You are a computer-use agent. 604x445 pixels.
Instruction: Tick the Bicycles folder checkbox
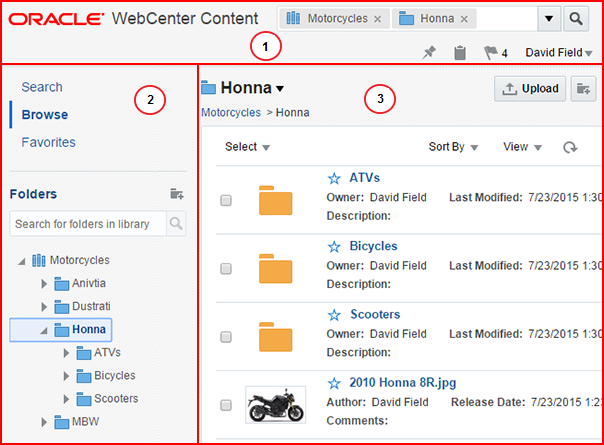[226, 268]
